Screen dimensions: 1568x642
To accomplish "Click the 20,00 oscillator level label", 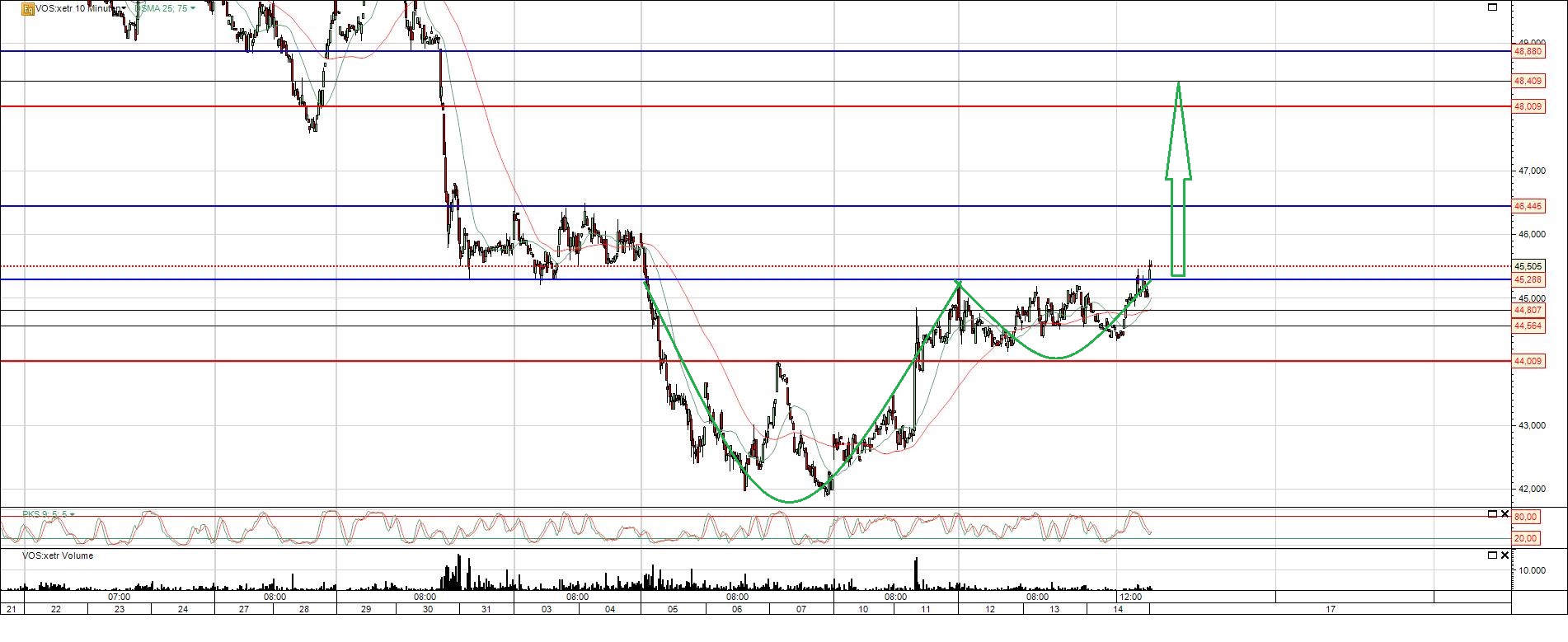I will pyautogui.click(x=1526, y=538).
